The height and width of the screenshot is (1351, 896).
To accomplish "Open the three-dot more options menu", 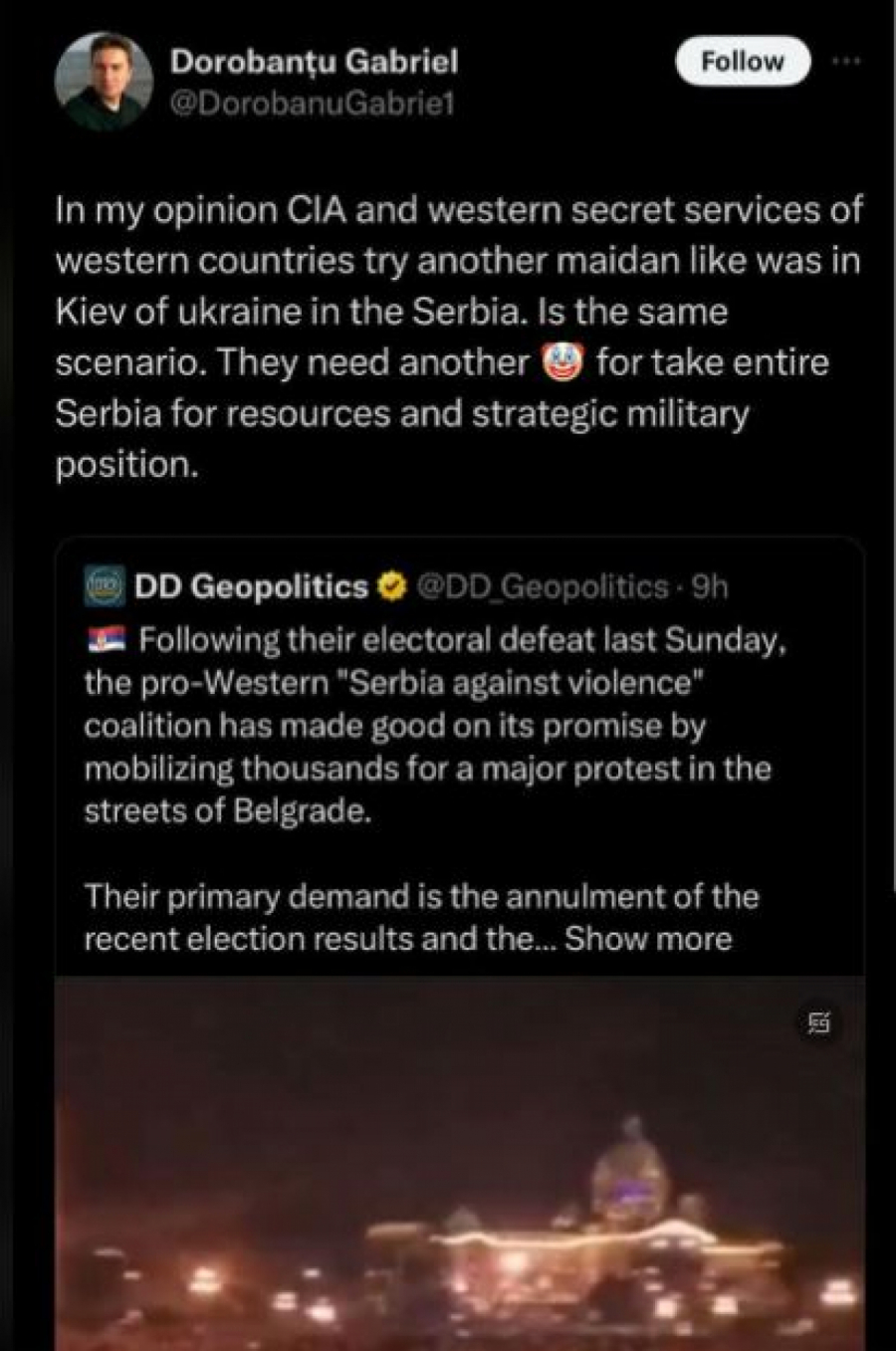I will [x=846, y=62].
